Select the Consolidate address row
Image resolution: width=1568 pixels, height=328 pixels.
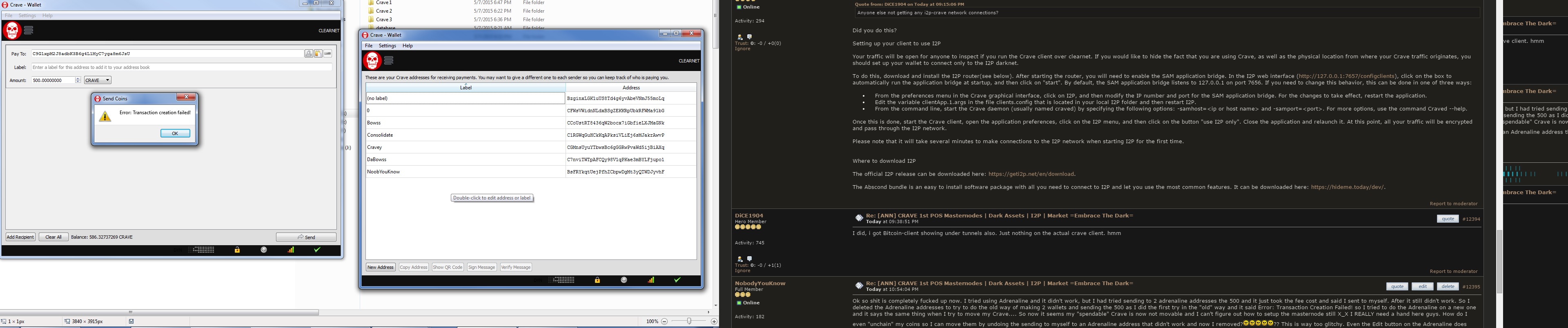(531, 135)
